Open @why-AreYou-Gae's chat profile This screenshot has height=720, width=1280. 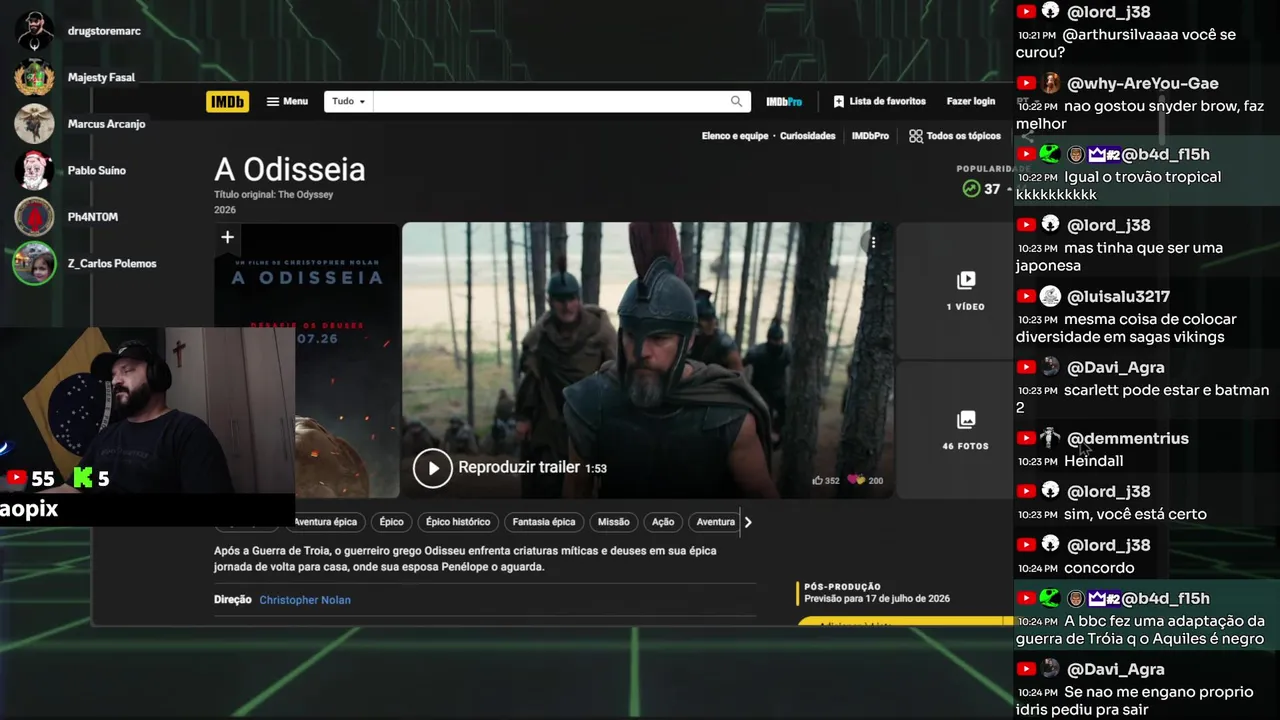pos(1142,83)
